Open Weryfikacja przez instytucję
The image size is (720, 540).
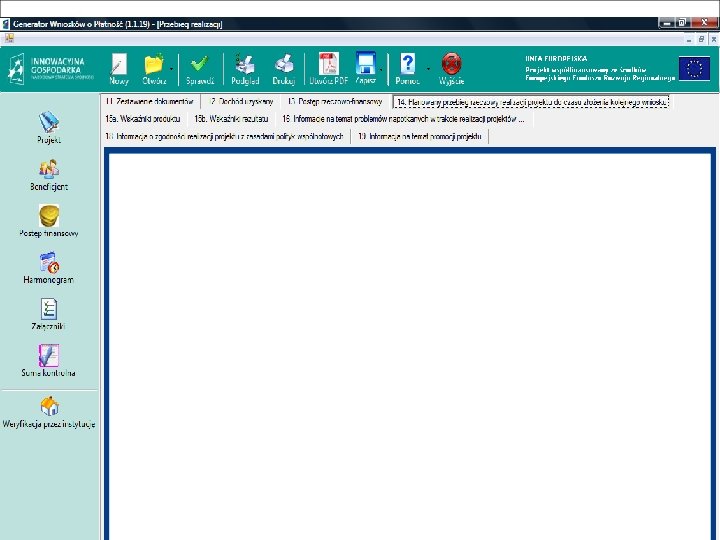pos(49,412)
